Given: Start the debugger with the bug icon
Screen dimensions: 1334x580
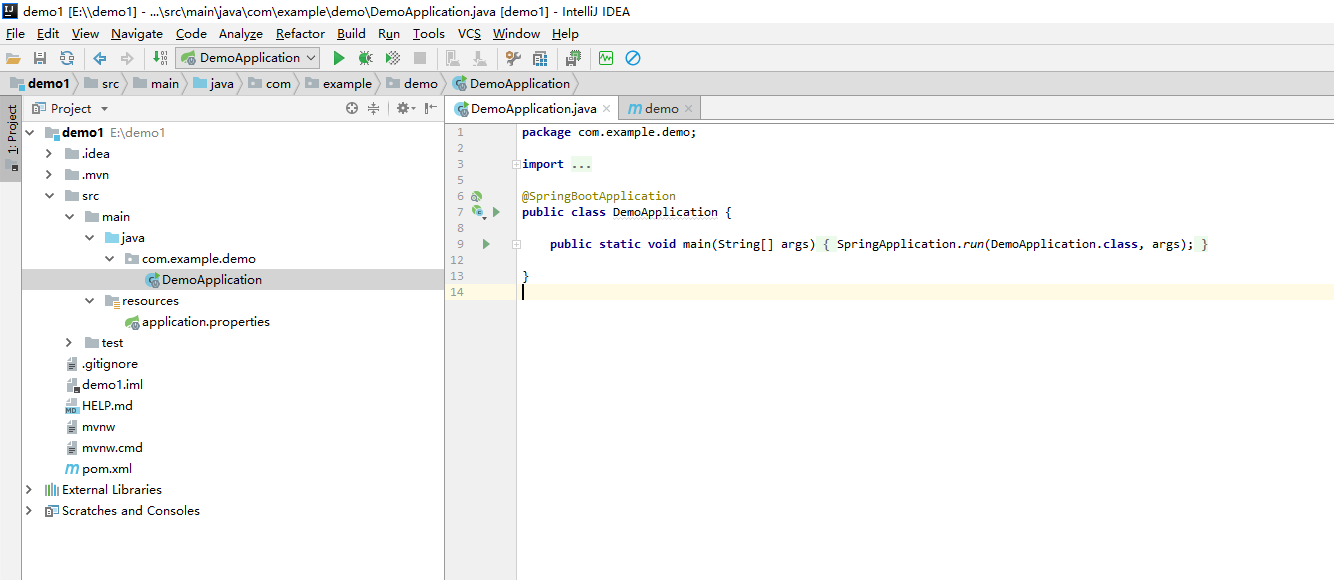Looking at the screenshot, I should pos(366,59).
